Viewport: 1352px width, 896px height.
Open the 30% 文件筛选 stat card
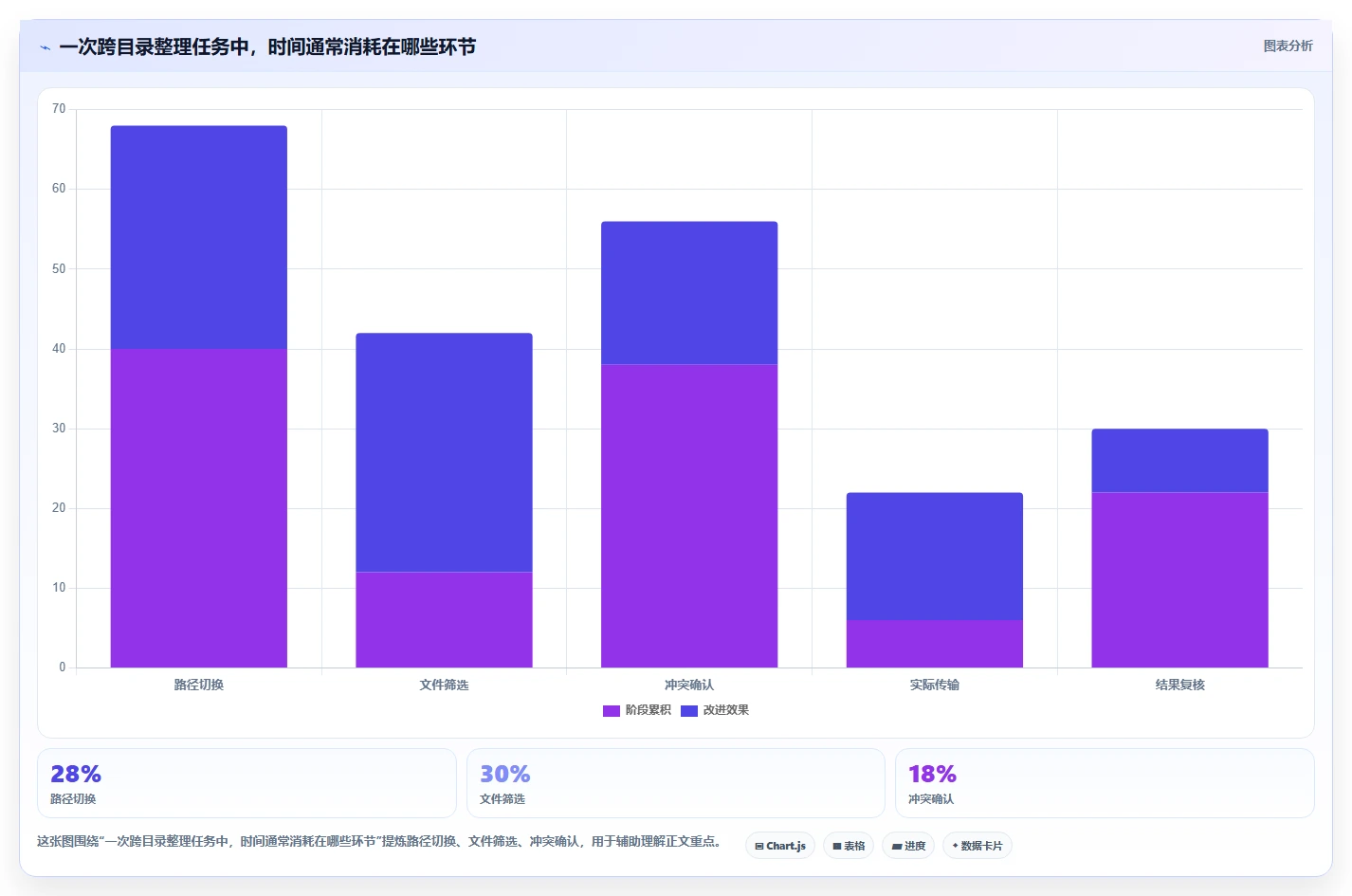676,783
